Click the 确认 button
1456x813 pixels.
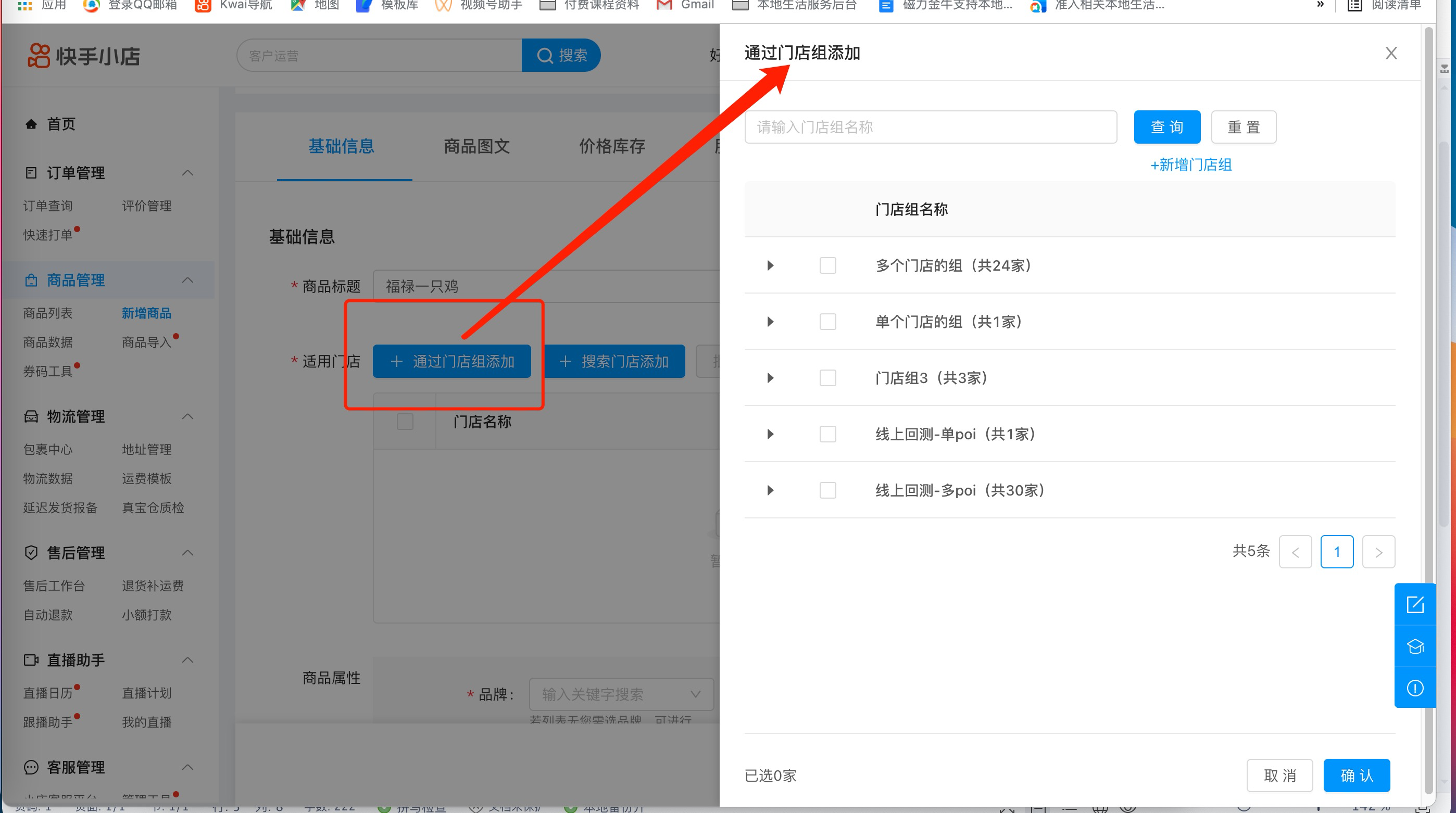1357,776
